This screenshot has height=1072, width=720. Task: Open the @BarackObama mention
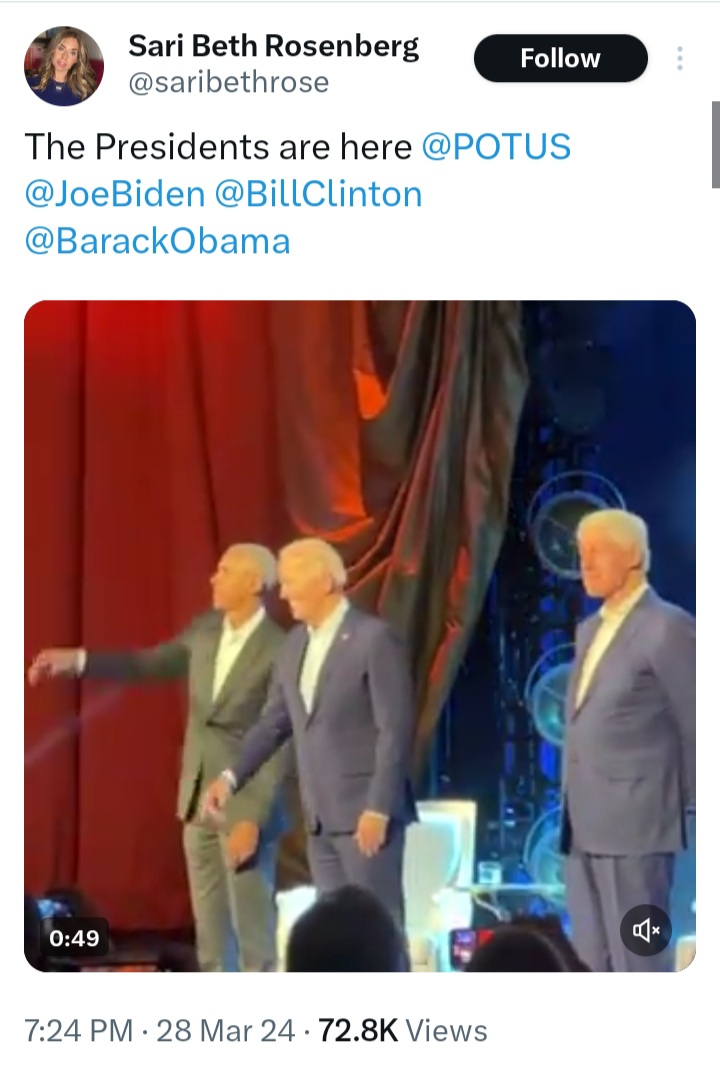157,241
